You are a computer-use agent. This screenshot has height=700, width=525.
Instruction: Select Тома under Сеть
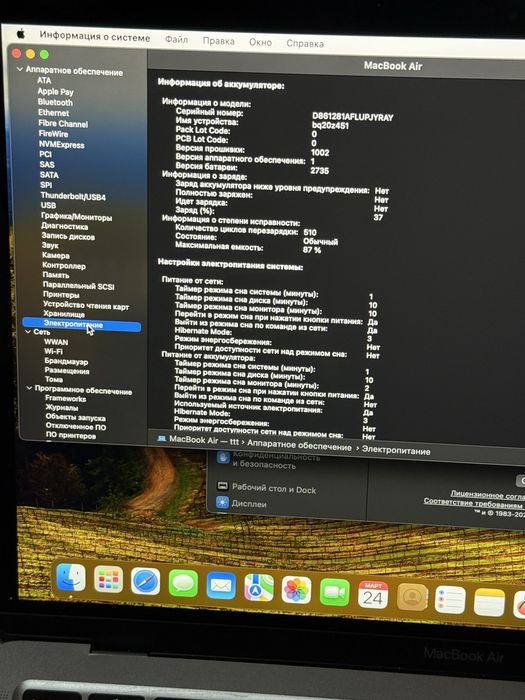pyautogui.click(x=54, y=379)
